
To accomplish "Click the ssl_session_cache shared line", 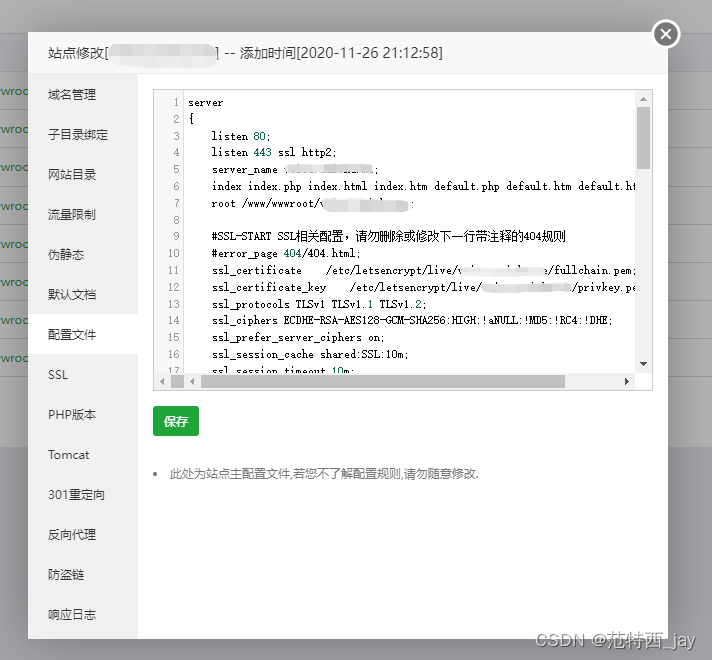I will [310, 354].
